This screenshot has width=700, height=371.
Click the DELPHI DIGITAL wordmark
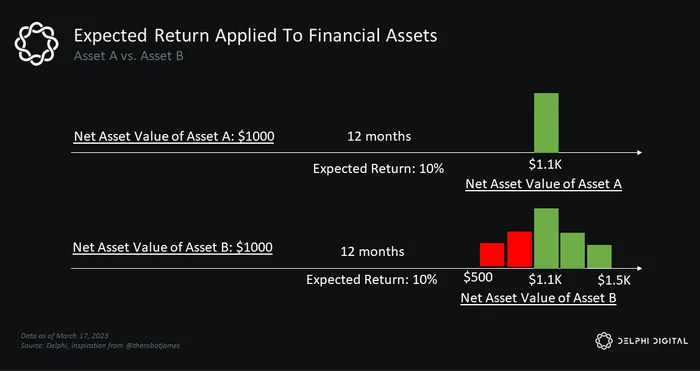pyautogui.click(x=652, y=341)
